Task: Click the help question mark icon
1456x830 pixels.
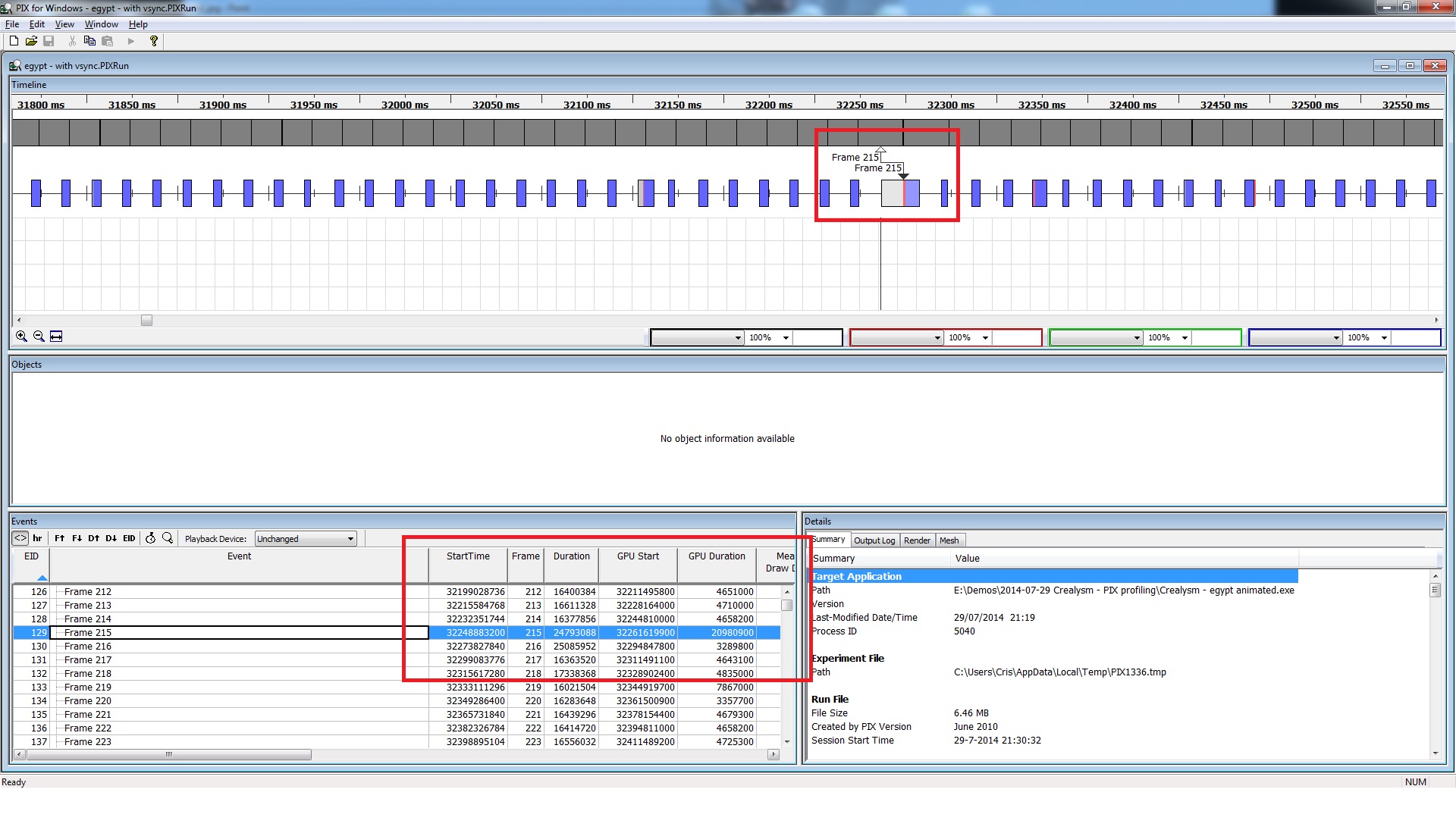Action: tap(154, 41)
